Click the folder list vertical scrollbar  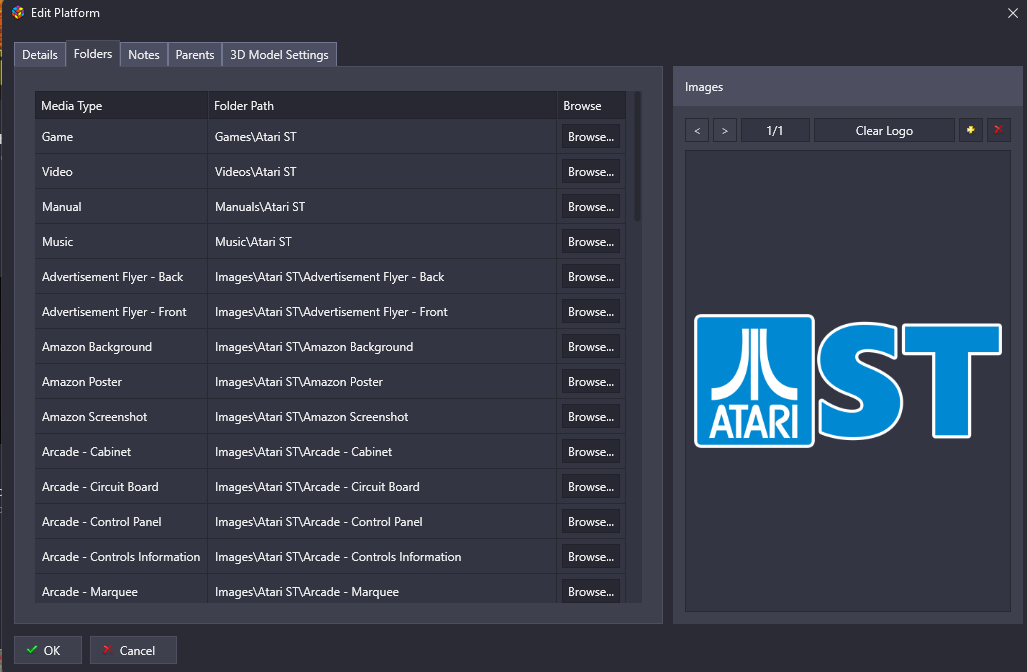(x=637, y=157)
